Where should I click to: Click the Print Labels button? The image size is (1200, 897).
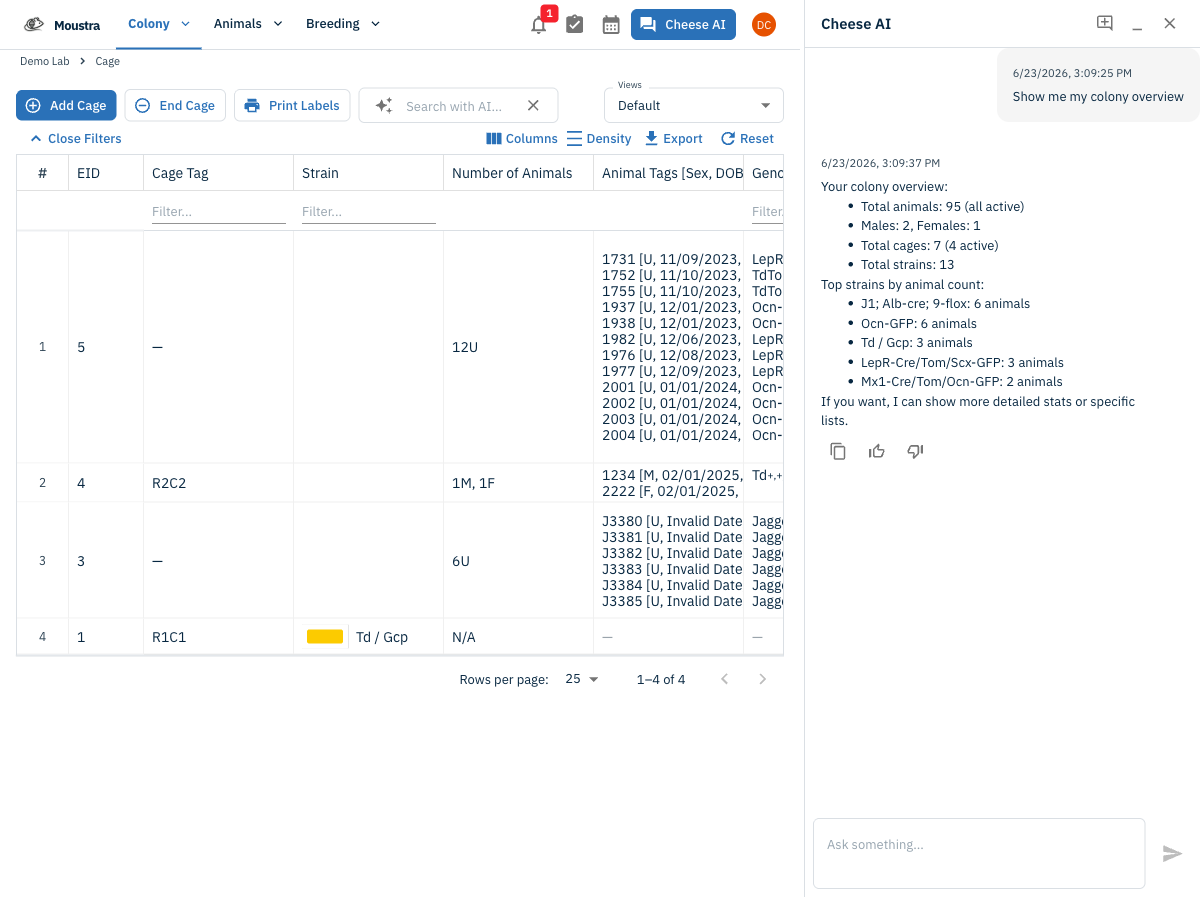tap(292, 105)
